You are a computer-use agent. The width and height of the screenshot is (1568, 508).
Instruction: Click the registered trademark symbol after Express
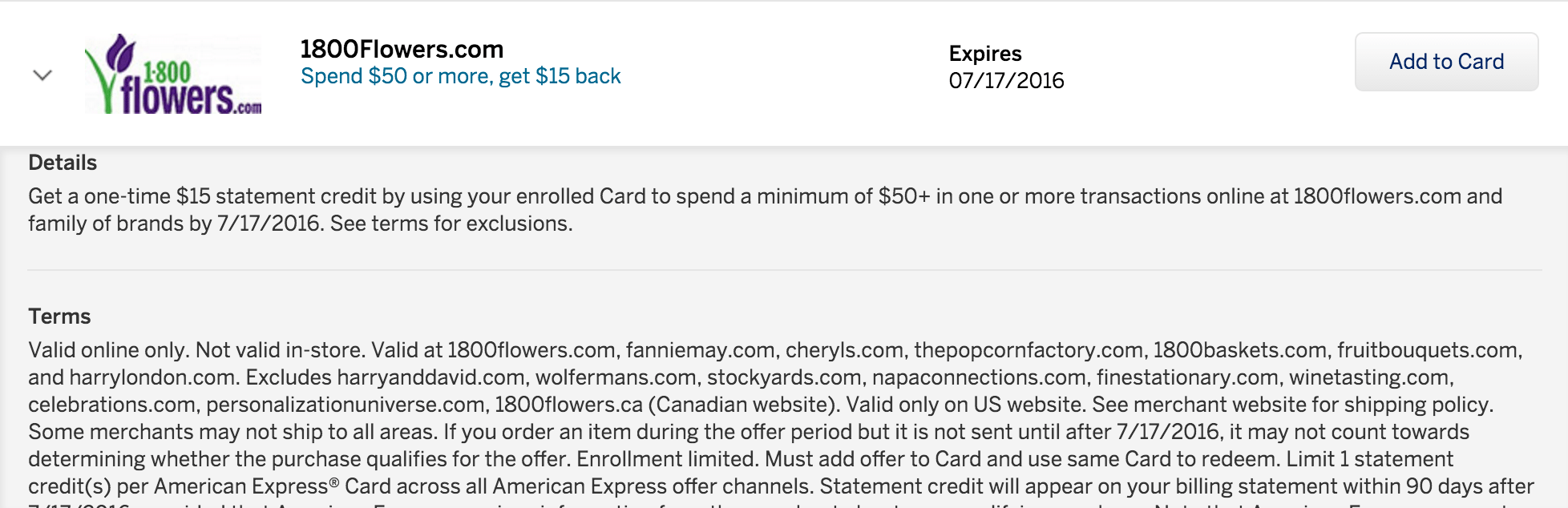[x=333, y=483]
